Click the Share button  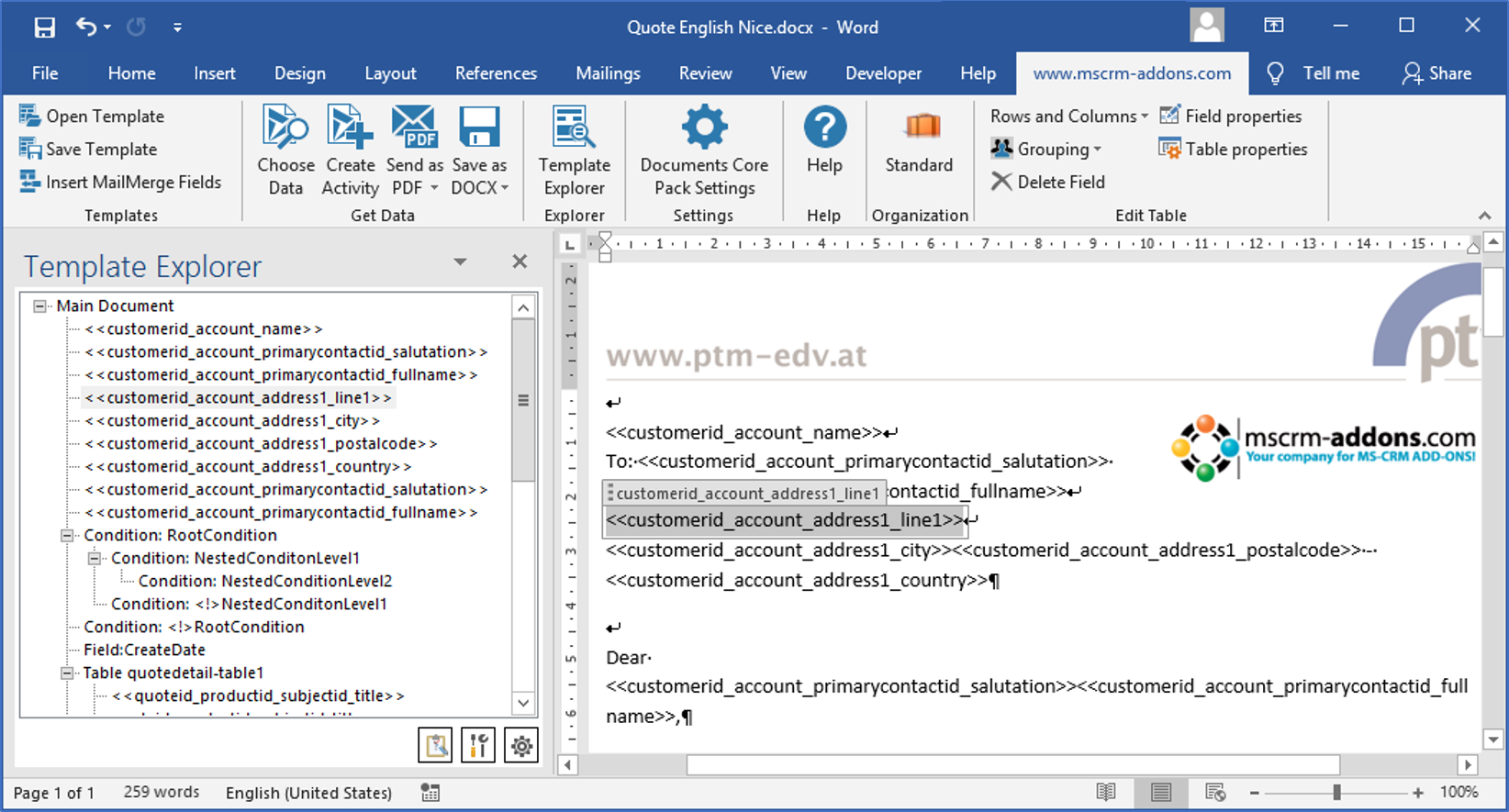tap(1436, 73)
